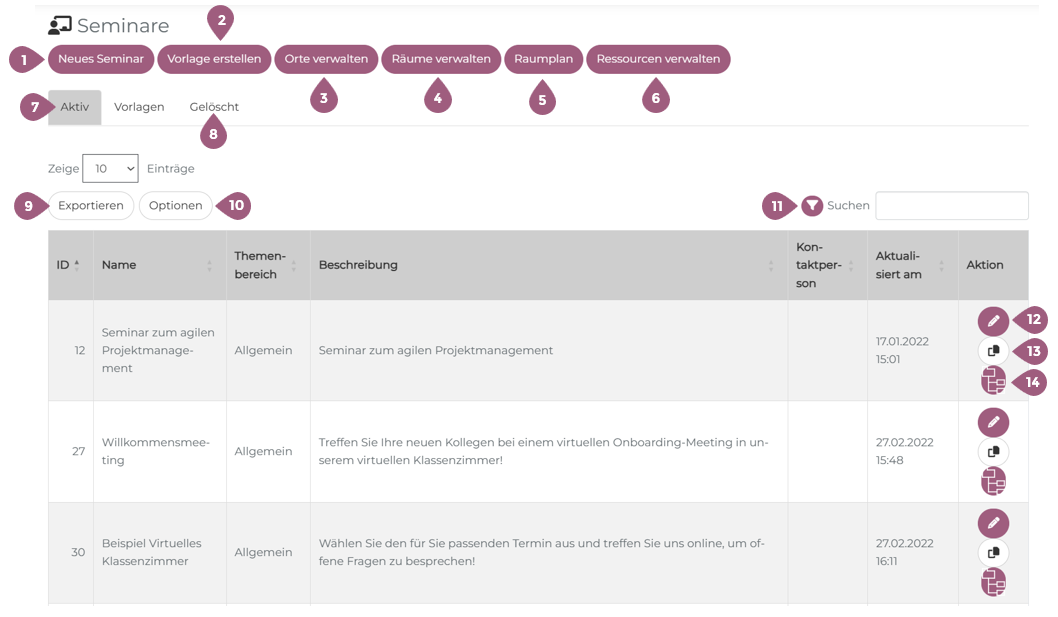Open the Zeige entries count dropdown

(x=110, y=169)
